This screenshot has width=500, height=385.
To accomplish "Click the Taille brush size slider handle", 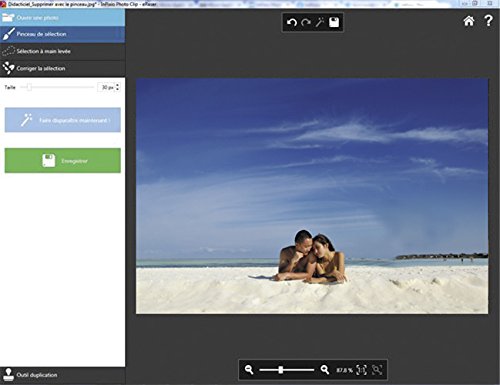I will click(x=29, y=87).
